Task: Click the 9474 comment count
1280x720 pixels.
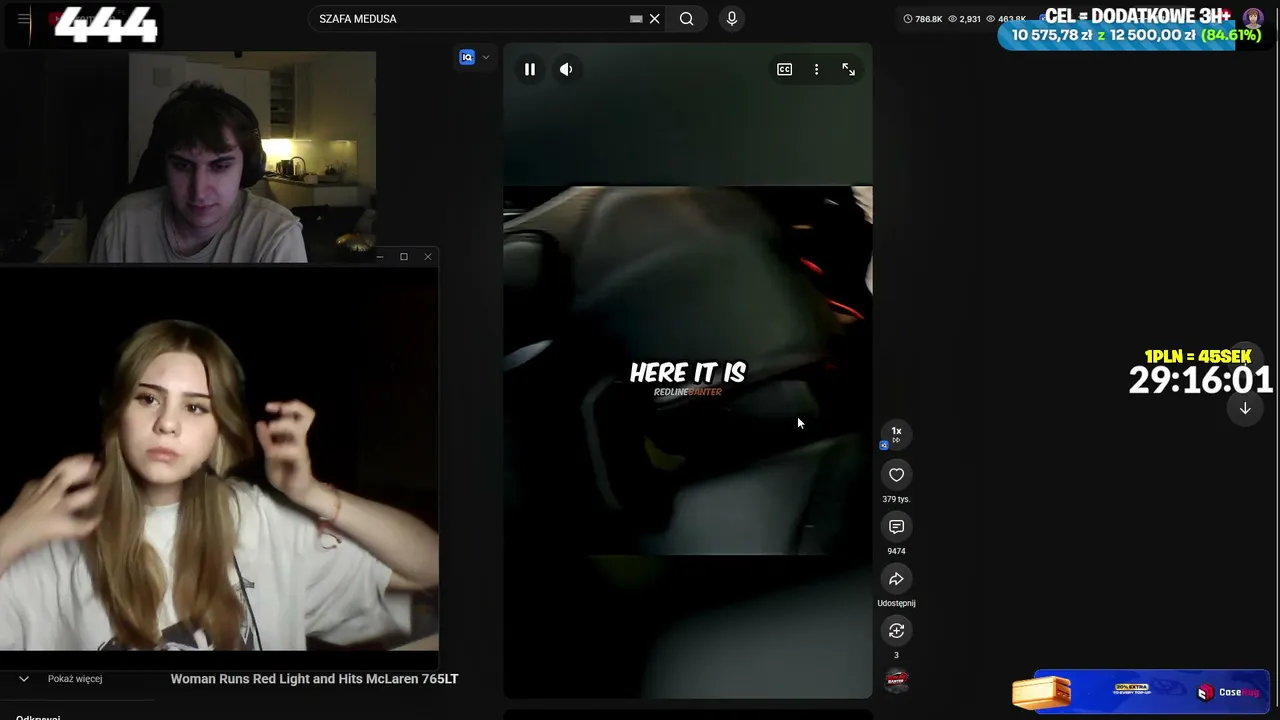Action: [x=896, y=551]
